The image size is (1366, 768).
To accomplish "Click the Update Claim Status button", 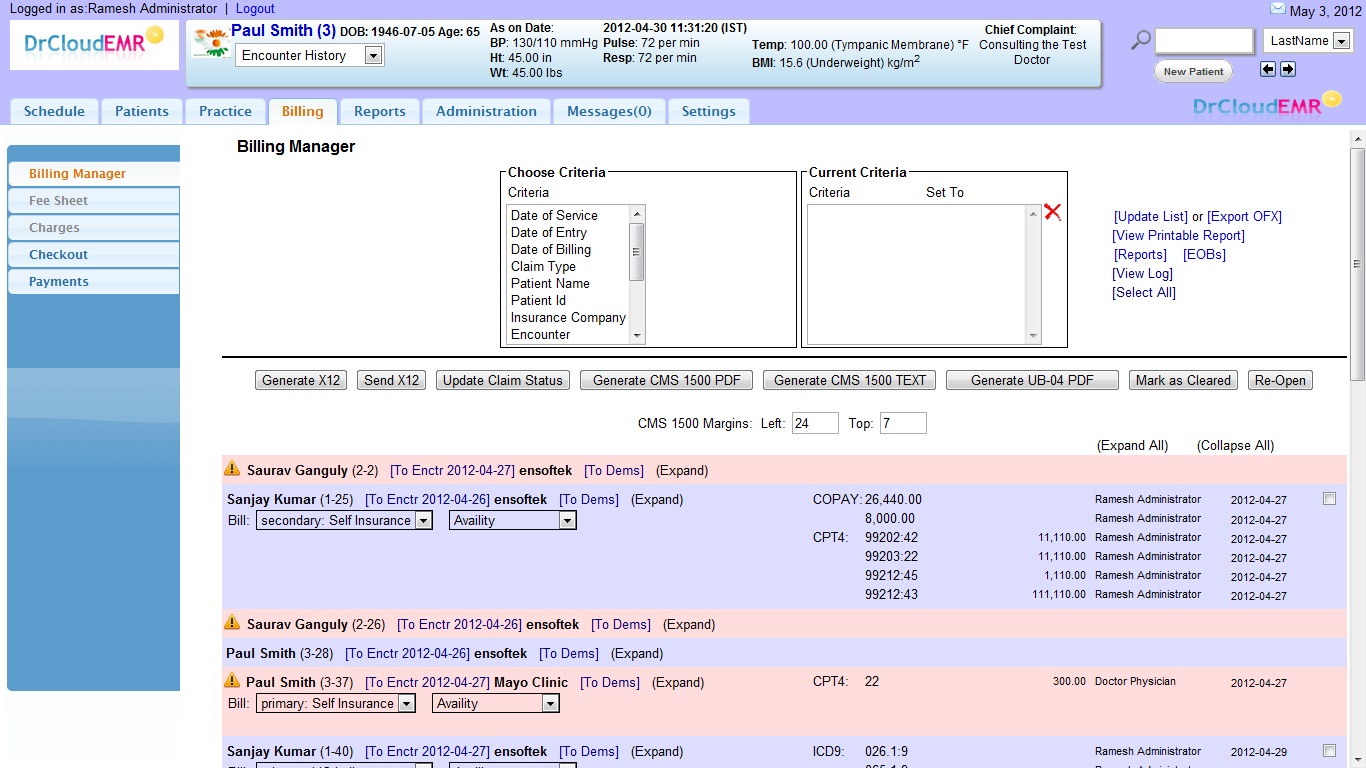I will point(503,380).
